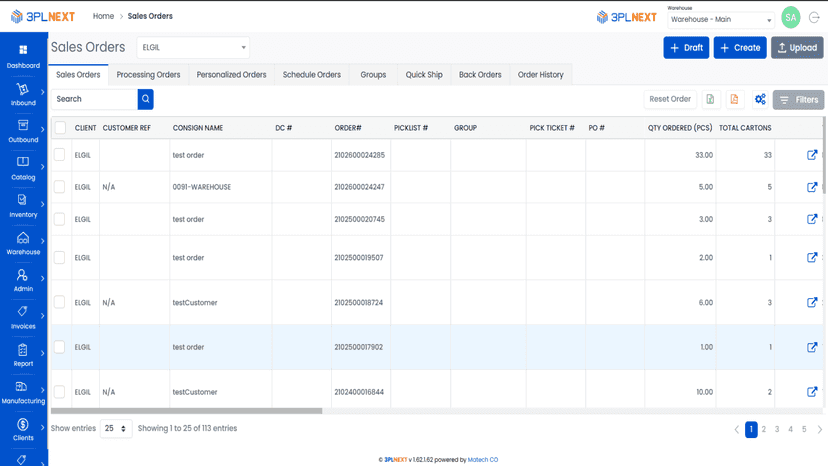The width and height of the screenshot is (828, 466).
Task: Open the Clients sidebar icon
Action: (23, 424)
